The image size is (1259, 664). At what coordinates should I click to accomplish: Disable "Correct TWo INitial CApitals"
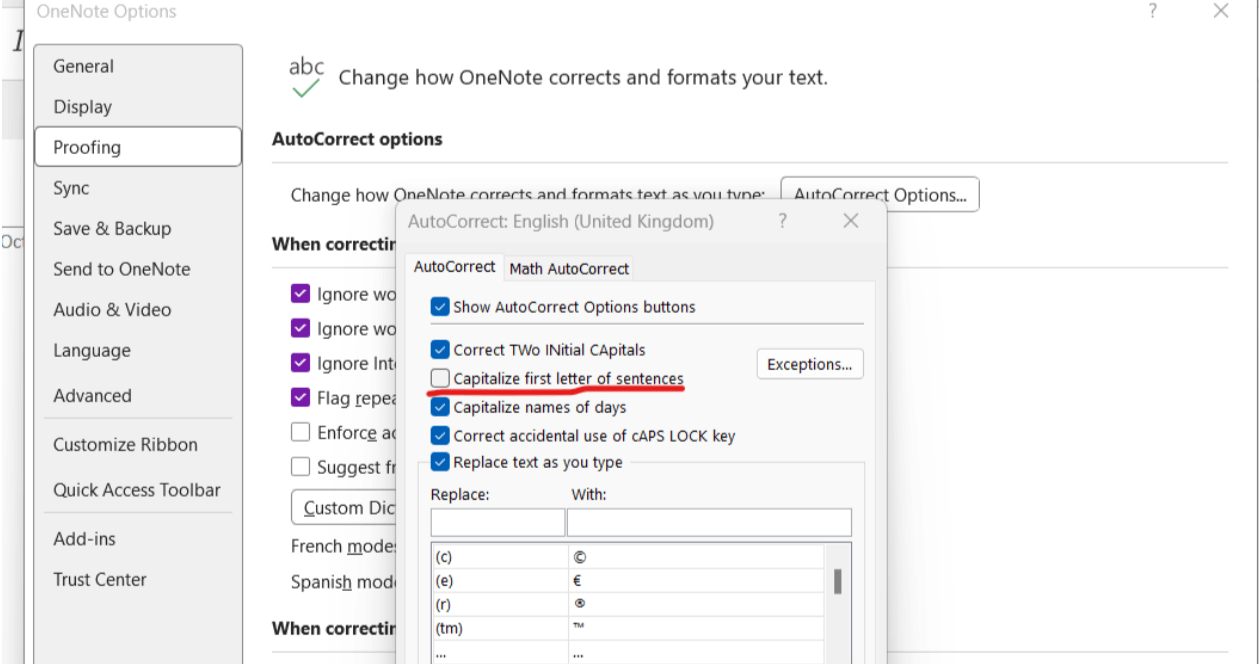click(439, 350)
